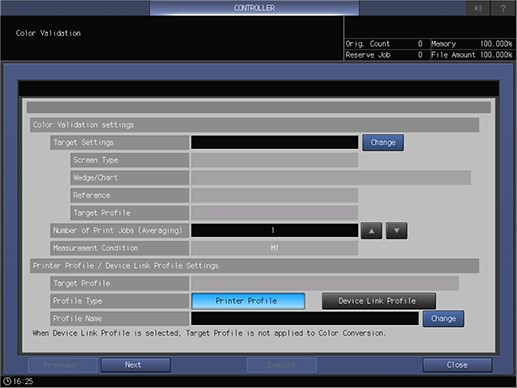The height and width of the screenshot is (388, 517).
Task: Click the clock icon in status bar
Action: [x=7, y=381]
